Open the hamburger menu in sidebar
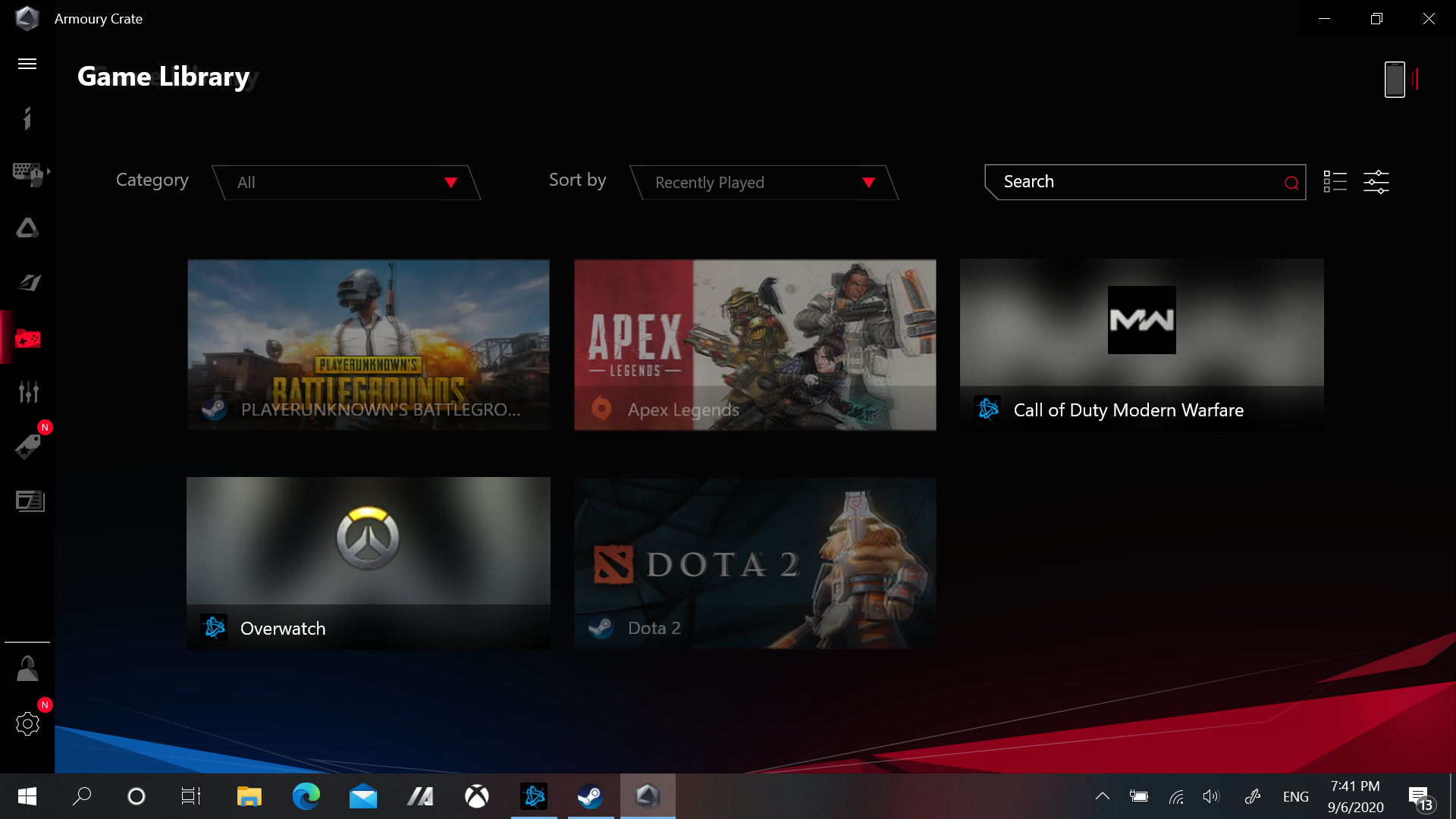 27,64
